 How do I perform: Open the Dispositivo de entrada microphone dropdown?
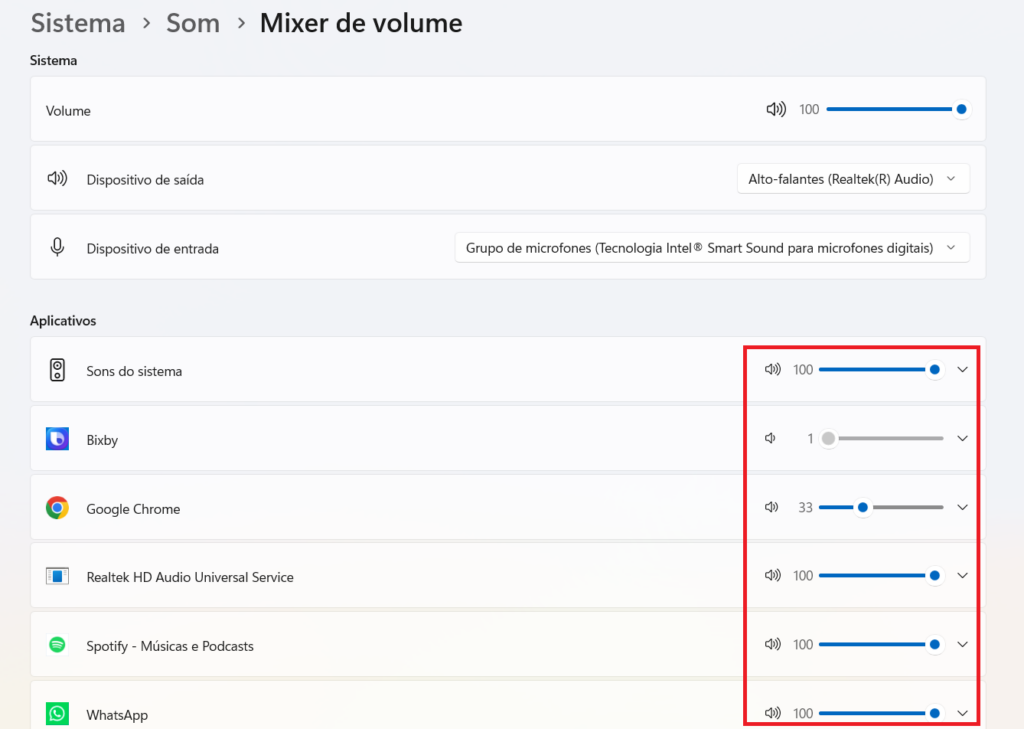712,248
